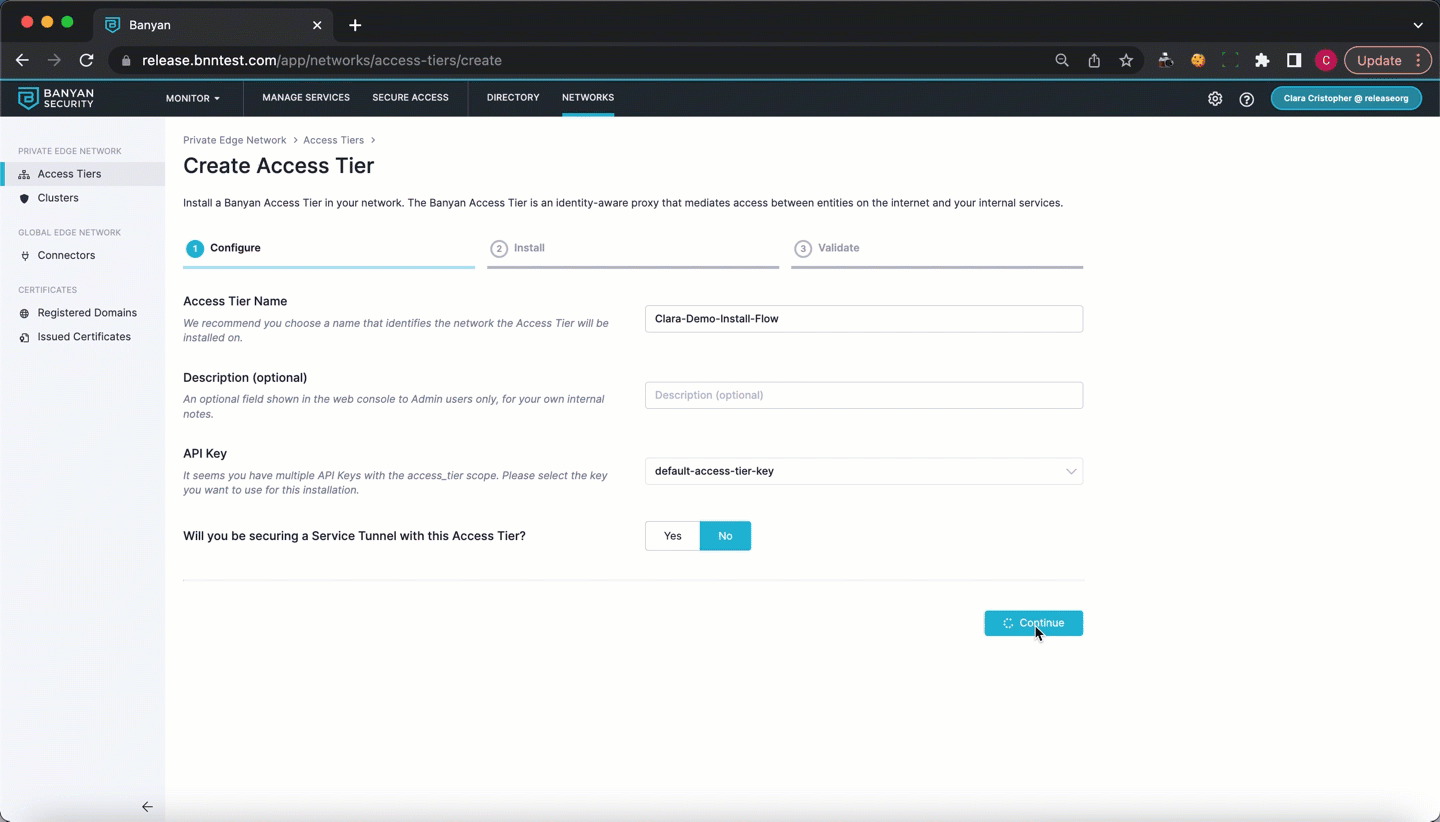Open the Chrome profile avatar C

pyautogui.click(x=1326, y=60)
